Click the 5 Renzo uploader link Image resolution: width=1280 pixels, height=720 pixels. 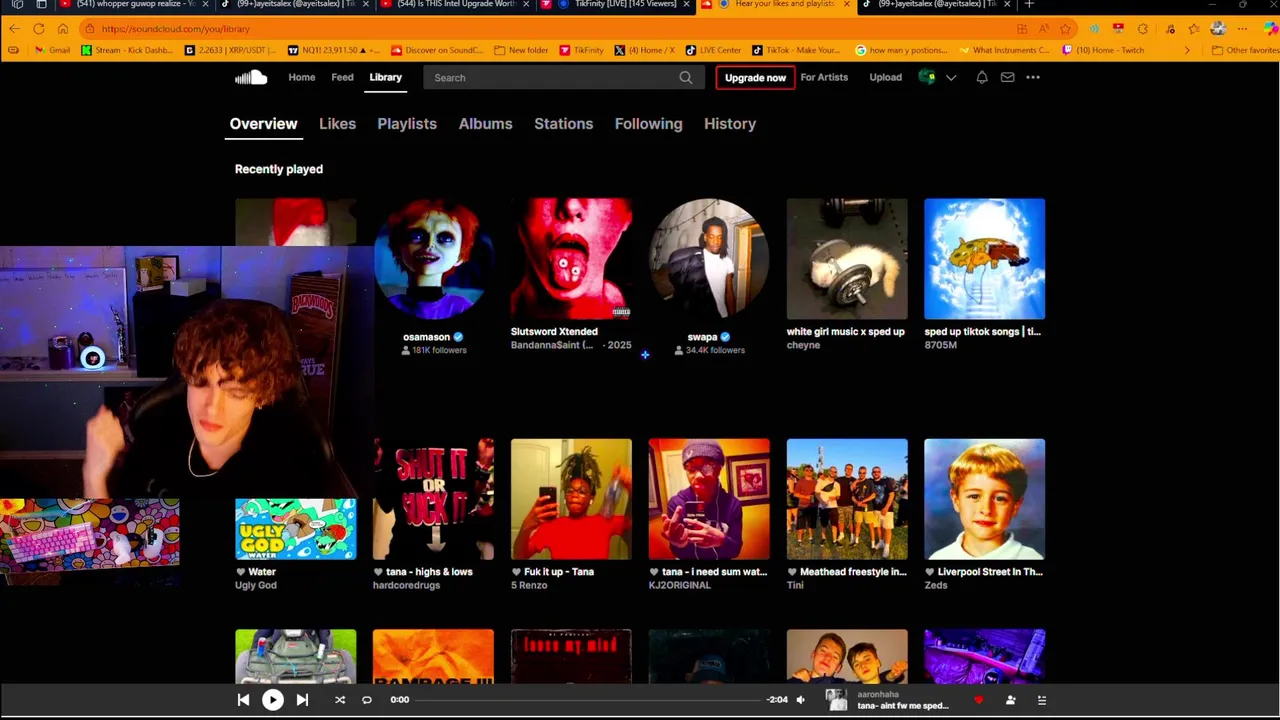click(530, 585)
